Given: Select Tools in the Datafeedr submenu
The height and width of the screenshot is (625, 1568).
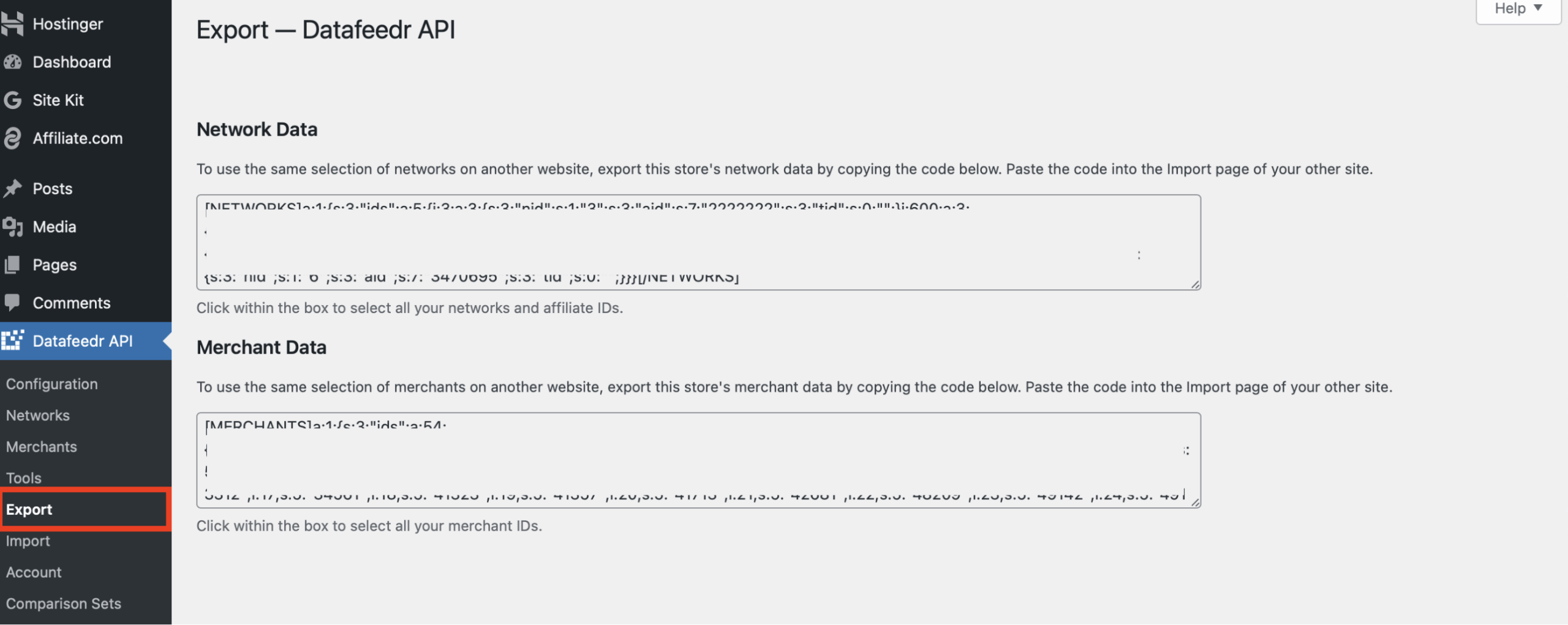Looking at the screenshot, I should 24,478.
